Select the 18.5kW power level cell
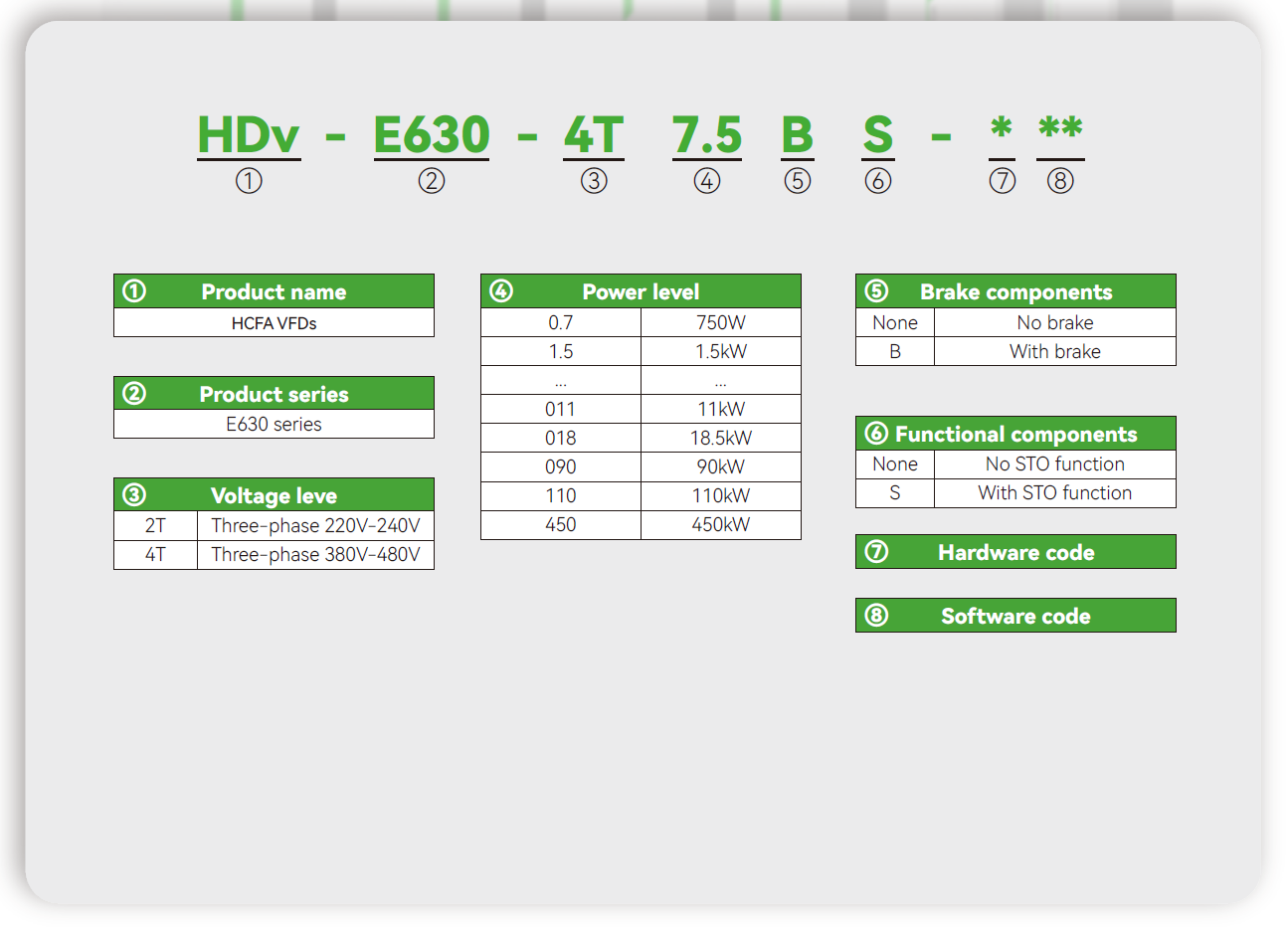 721,439
